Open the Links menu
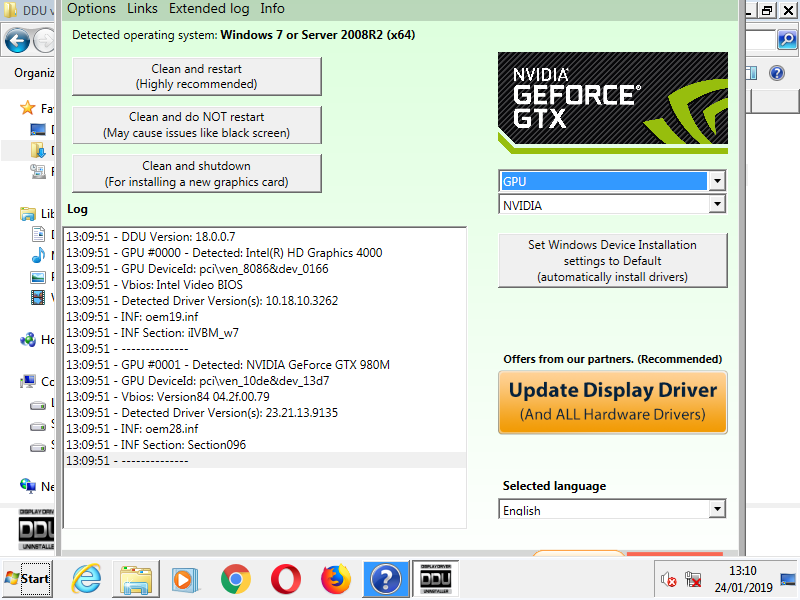The image size is (800, 600). coord(142,9)
